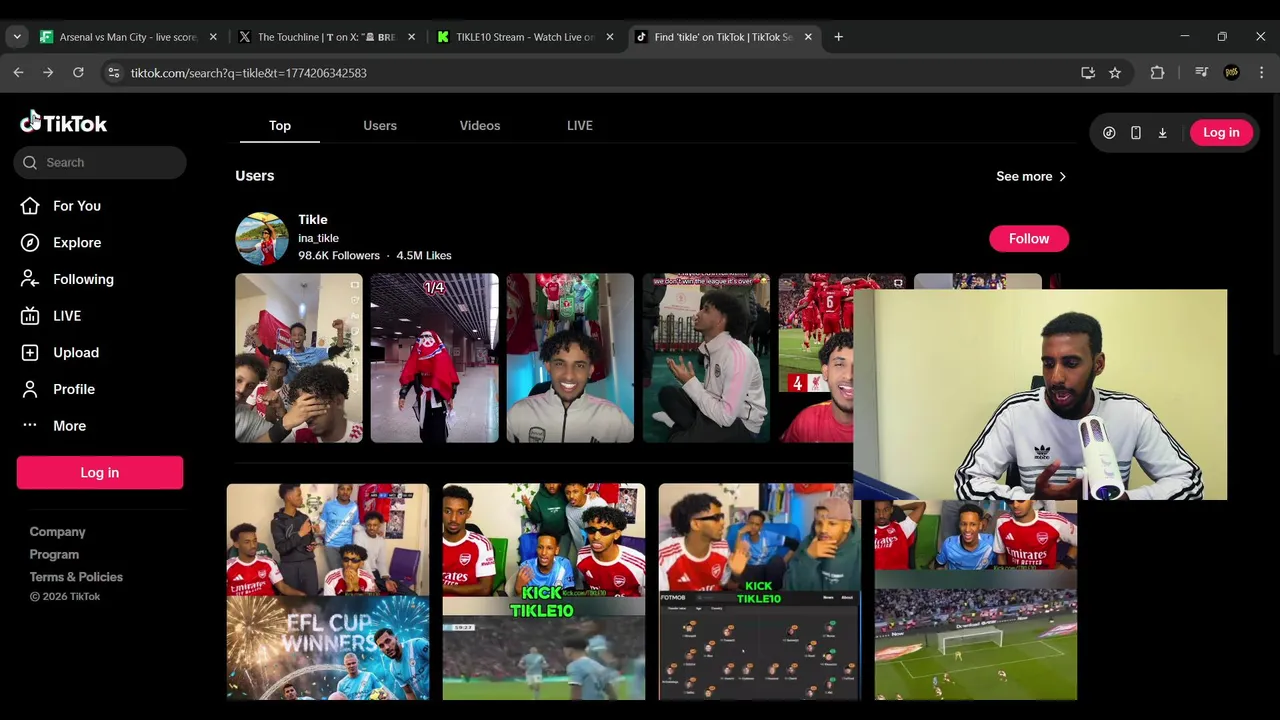Click the install app icon in address bar
This screenshot has height=720, width=1280.
(x=1088, y=73)
